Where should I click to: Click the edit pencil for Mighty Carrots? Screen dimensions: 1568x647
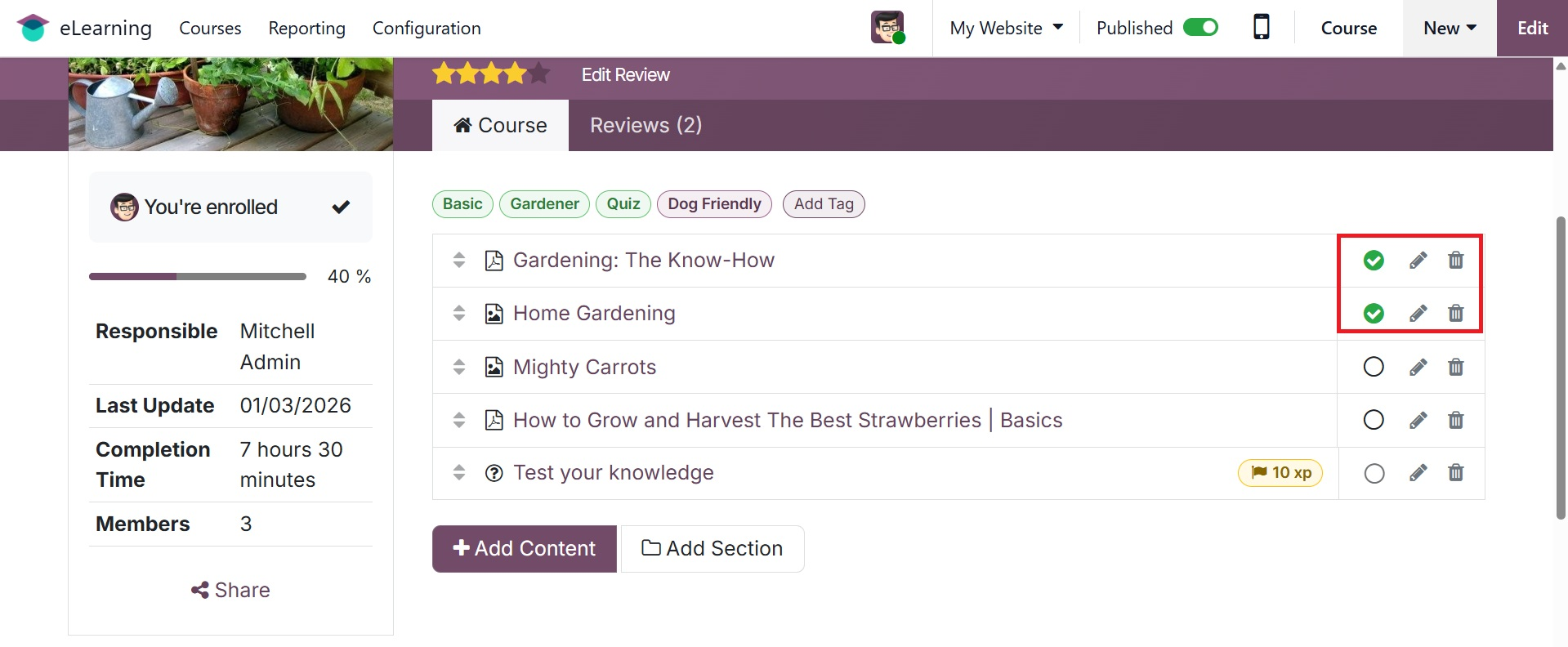[1418, 368]
